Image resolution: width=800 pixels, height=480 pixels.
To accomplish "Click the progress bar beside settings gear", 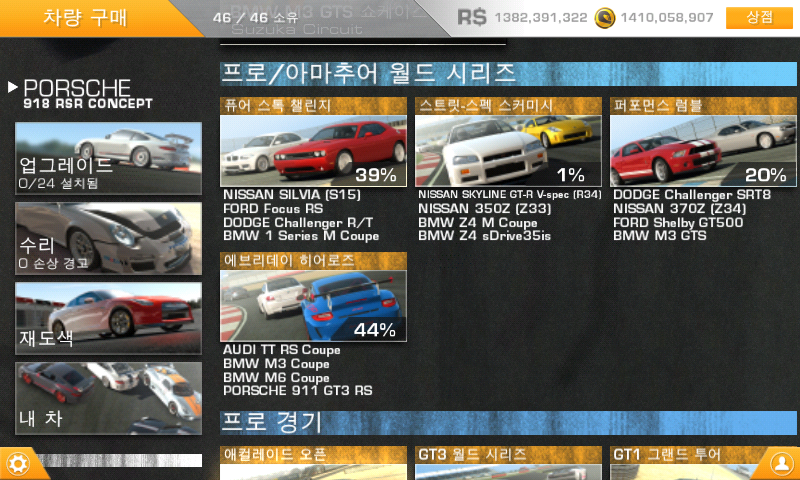I will click(120, 461).
